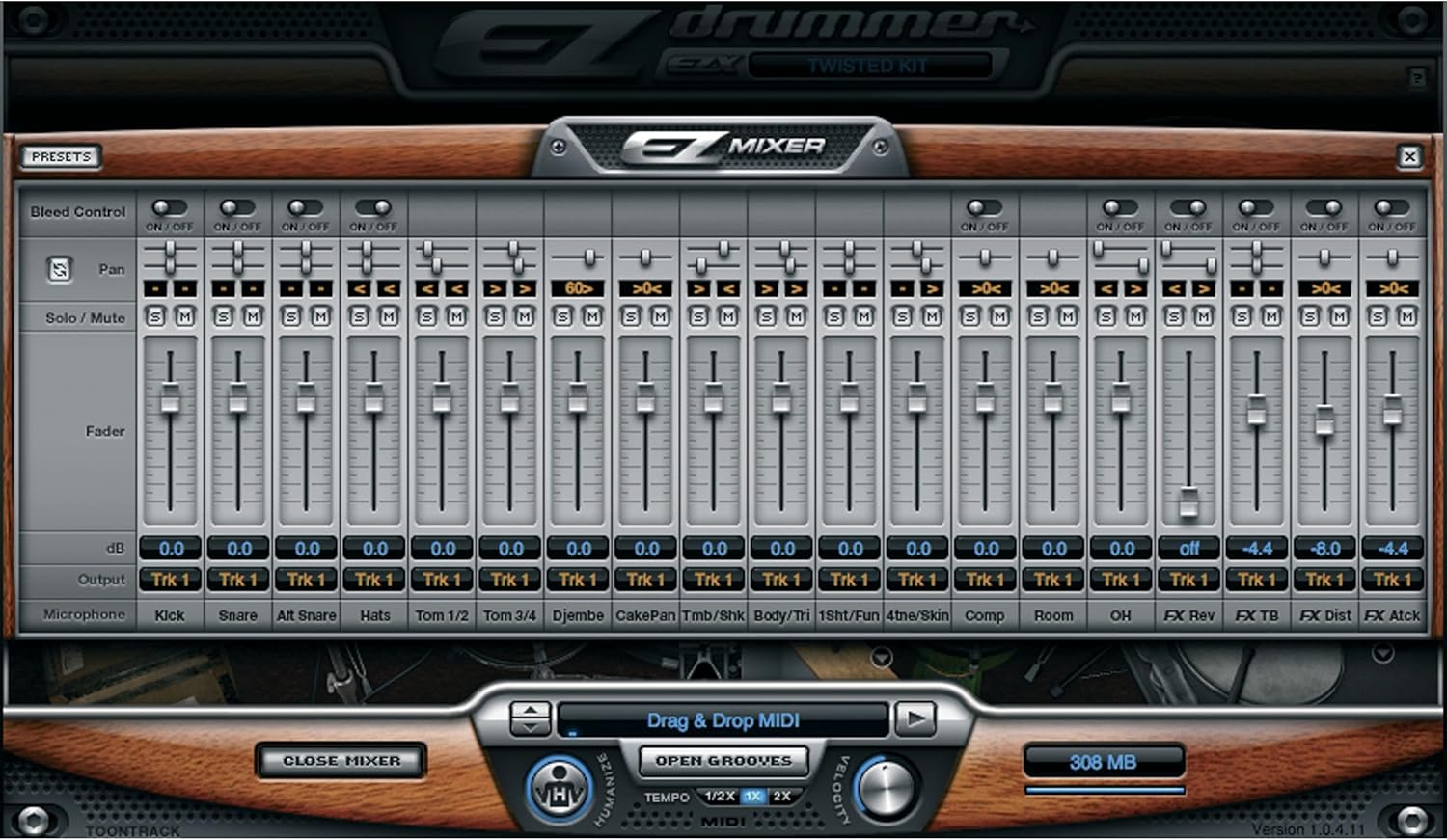Solo the Alt Snare channel
The height and width of the screenshot is (840, 1447).
pos(291,316)
